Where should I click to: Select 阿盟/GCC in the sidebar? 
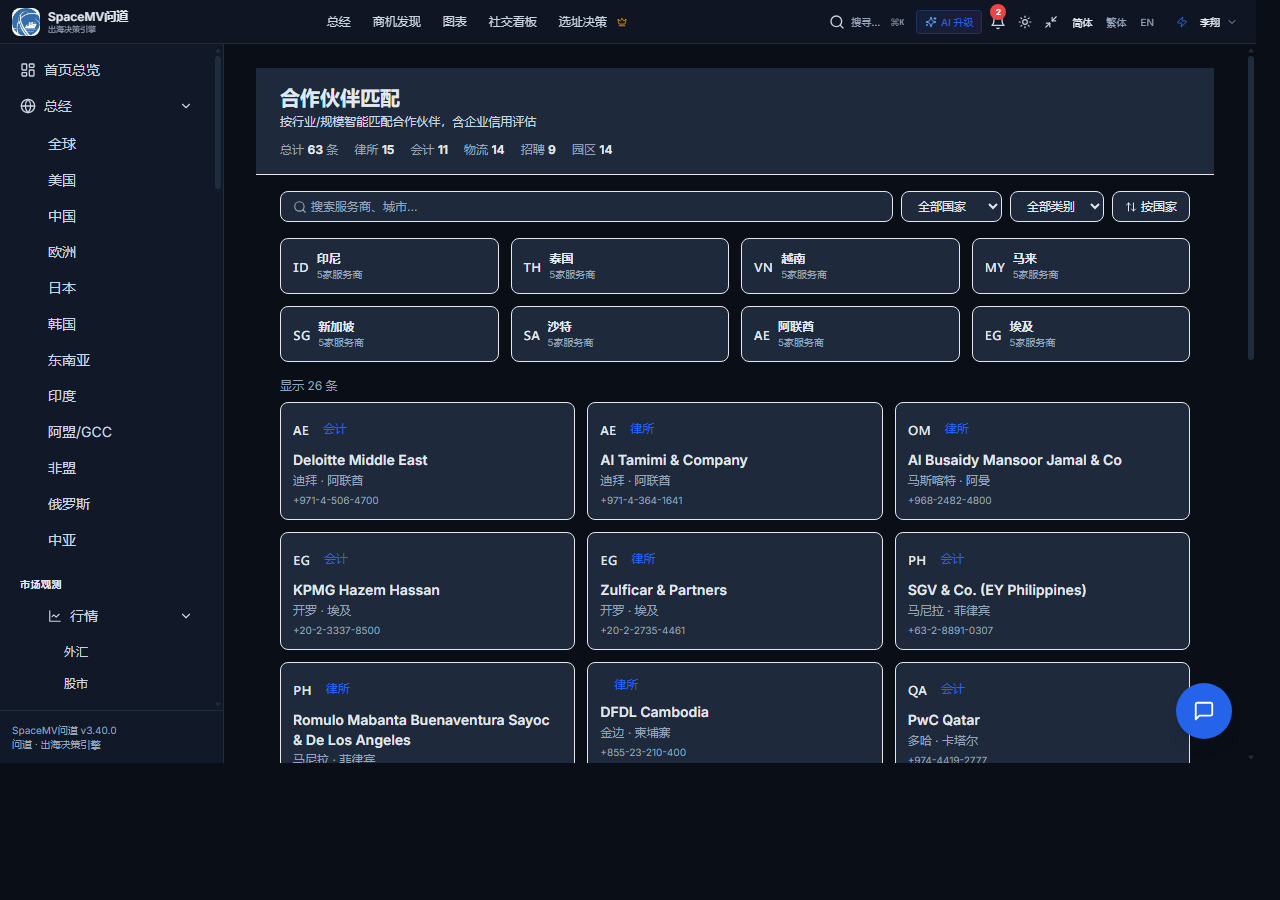tap(80, 432)
